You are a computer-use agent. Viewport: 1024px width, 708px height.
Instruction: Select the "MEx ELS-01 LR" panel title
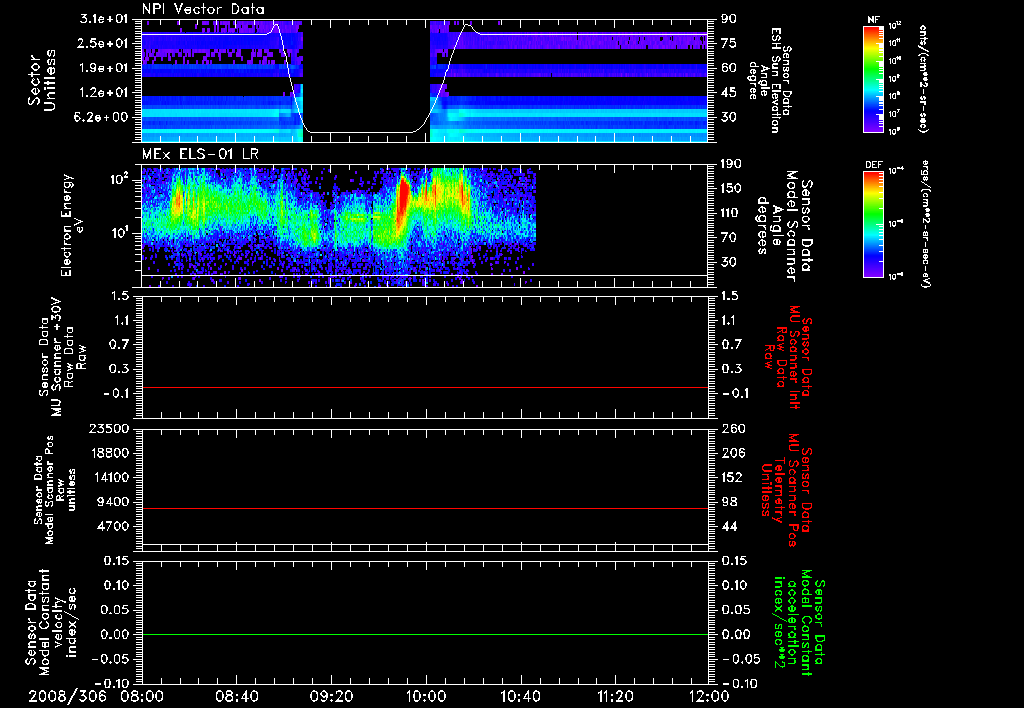click(200, 155)
